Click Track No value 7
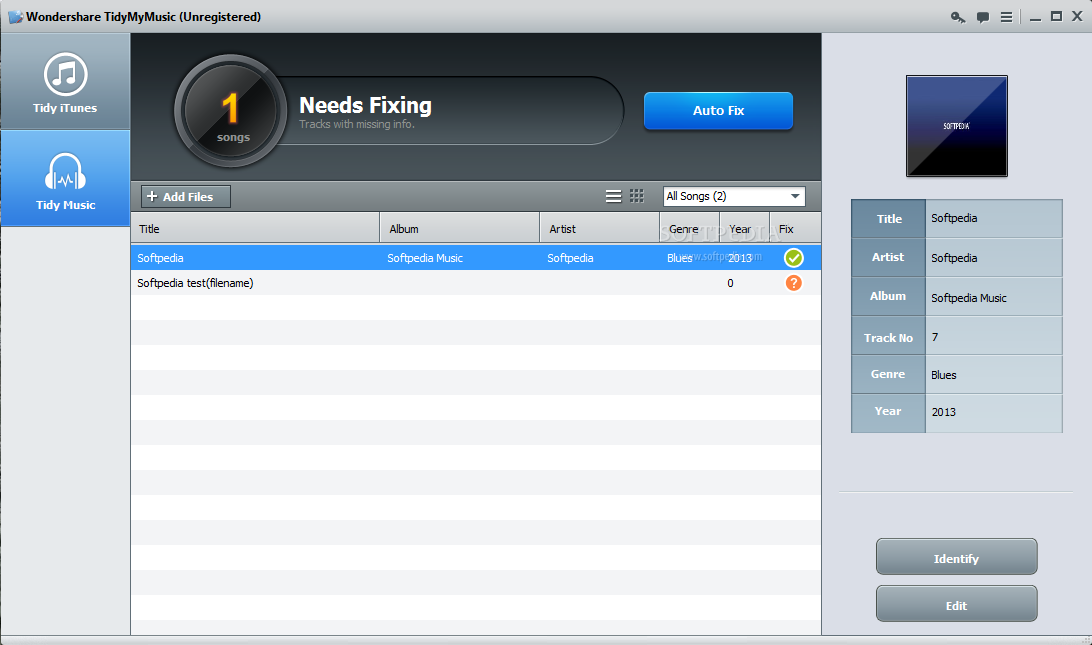 [x=993, y=336]
